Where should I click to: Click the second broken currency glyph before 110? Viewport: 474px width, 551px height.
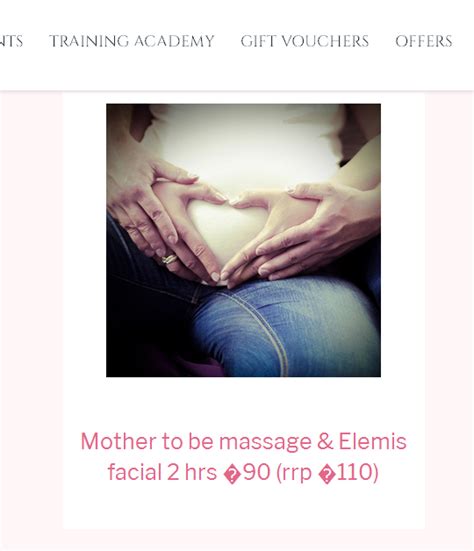click(x=327, y=475)
